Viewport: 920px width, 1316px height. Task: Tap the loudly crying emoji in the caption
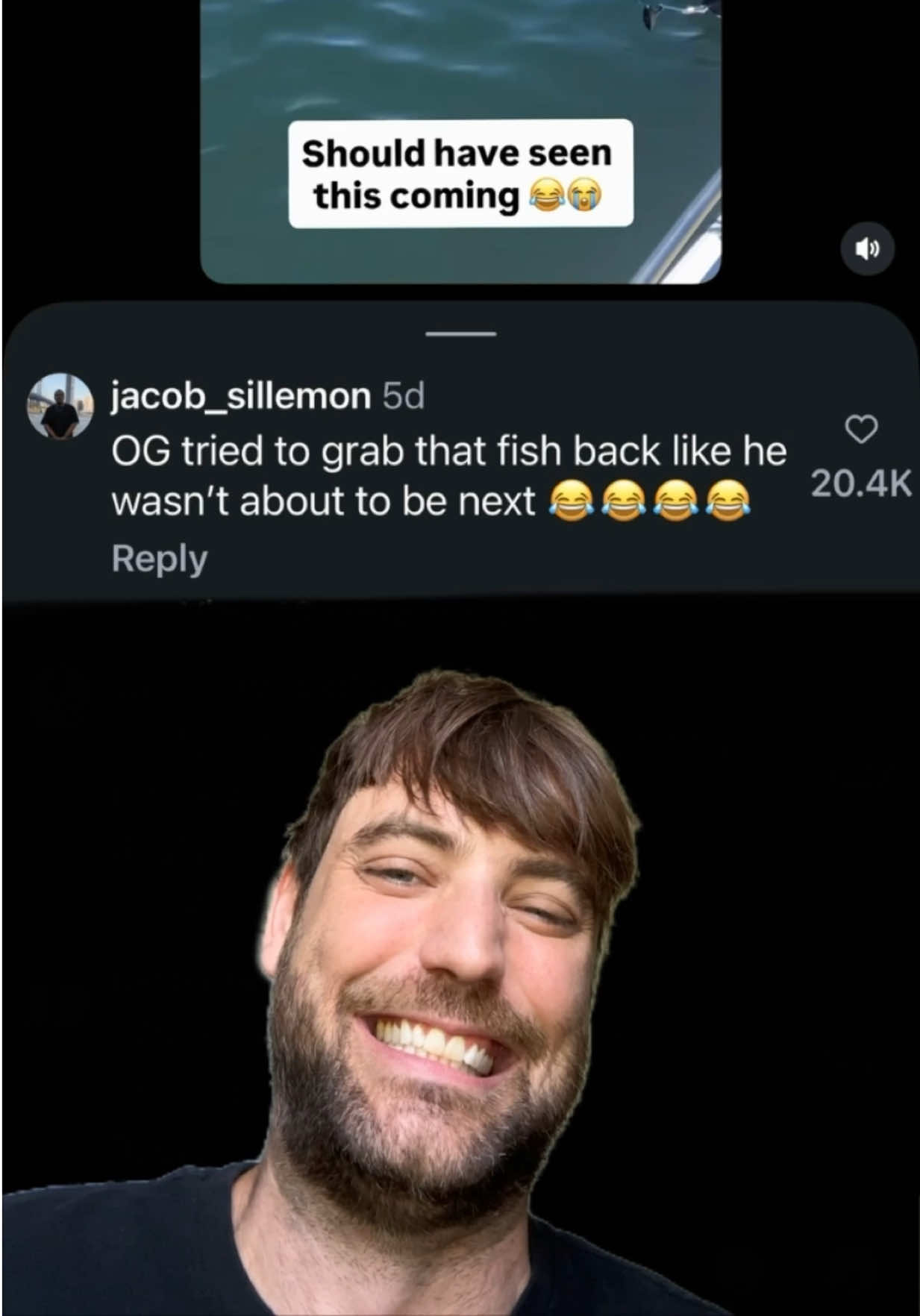[x=585, y=196]
